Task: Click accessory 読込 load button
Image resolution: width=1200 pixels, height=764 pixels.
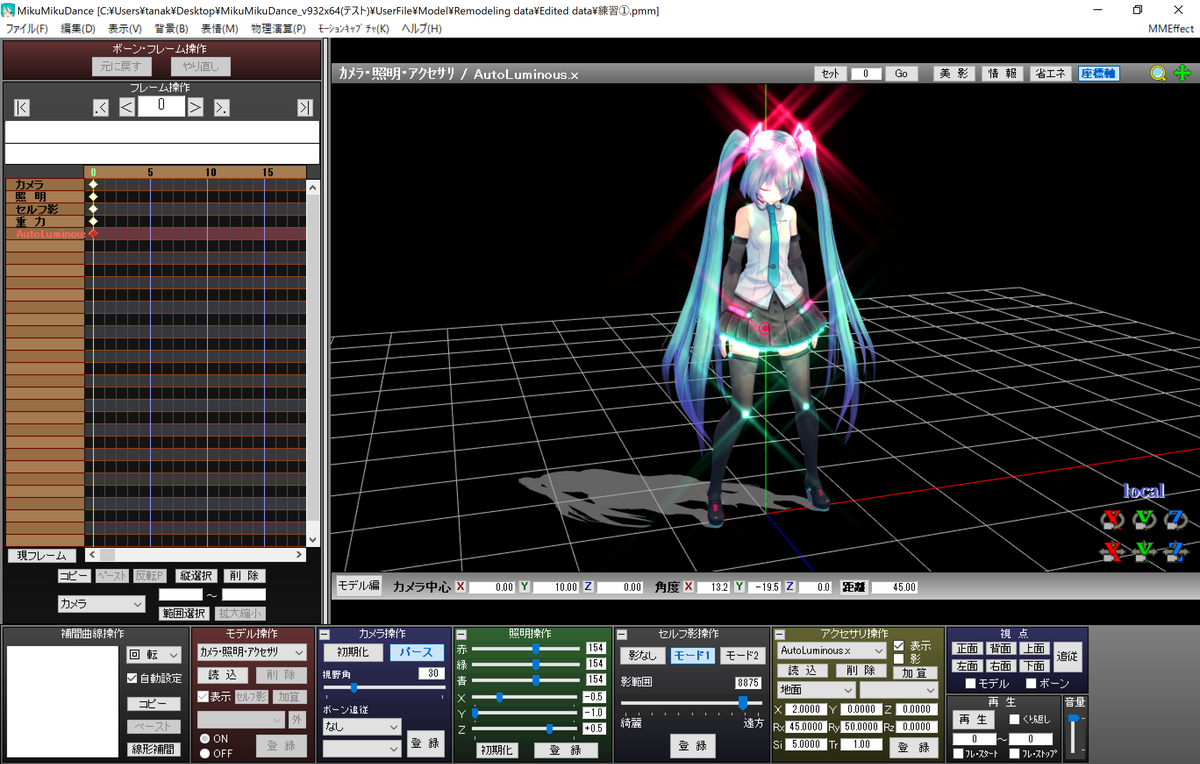Action: (x=801, y=671)
